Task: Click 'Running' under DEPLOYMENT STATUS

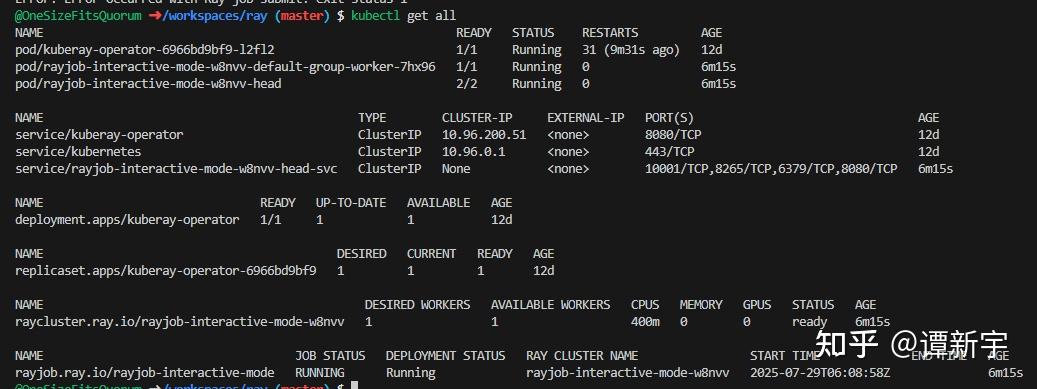Action: click(410, 373)
